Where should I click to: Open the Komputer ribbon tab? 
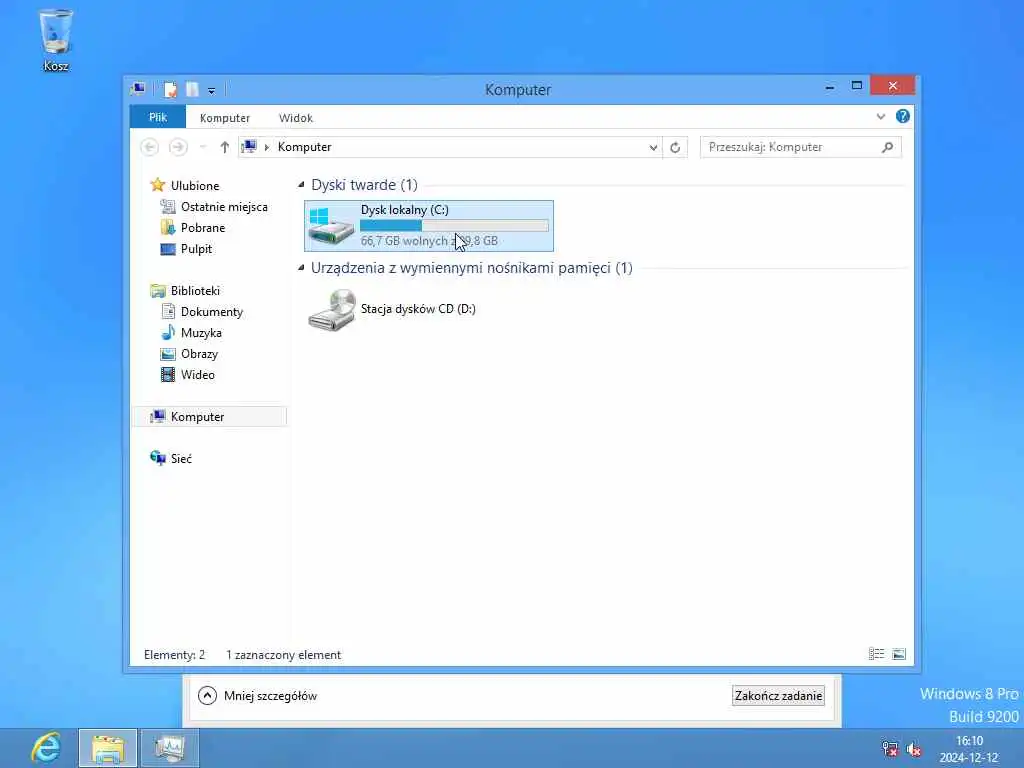click(x=225, y=118)
